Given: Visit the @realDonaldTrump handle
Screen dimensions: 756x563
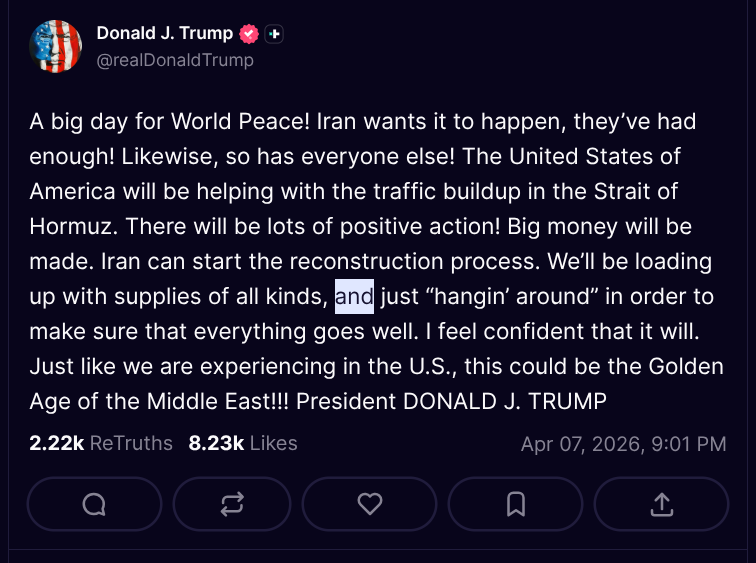Looking at the screenshot, I should pos(175,60).
